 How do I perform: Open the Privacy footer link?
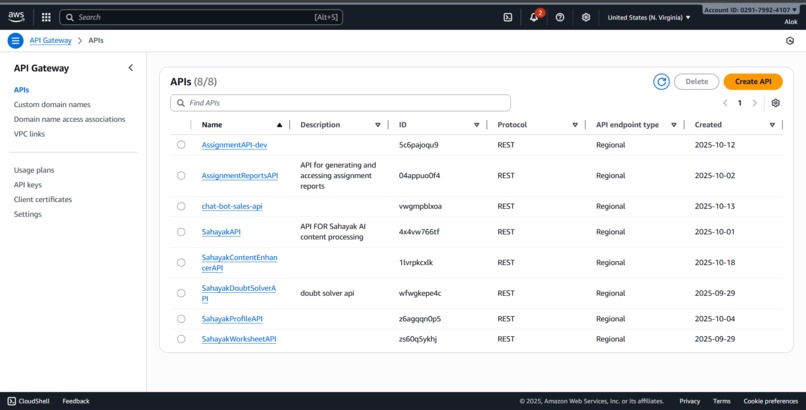pos(689,401)
